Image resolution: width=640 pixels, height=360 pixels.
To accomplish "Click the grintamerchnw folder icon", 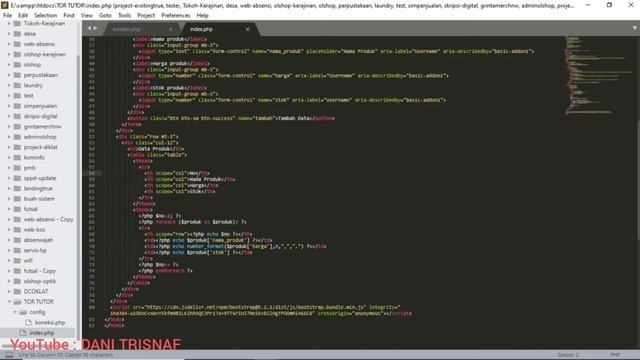I will tap(17, 127).
